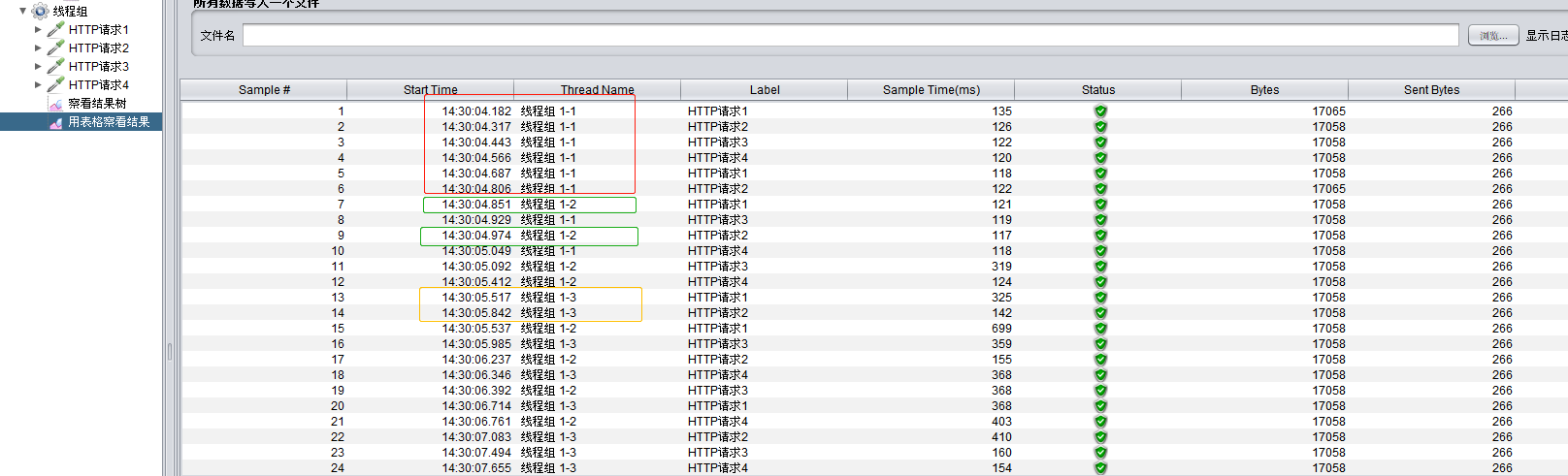Screen dimensions: 1568x476
Task: Click HTTP请求1 label in row 13
Action: tap(718, 298)
